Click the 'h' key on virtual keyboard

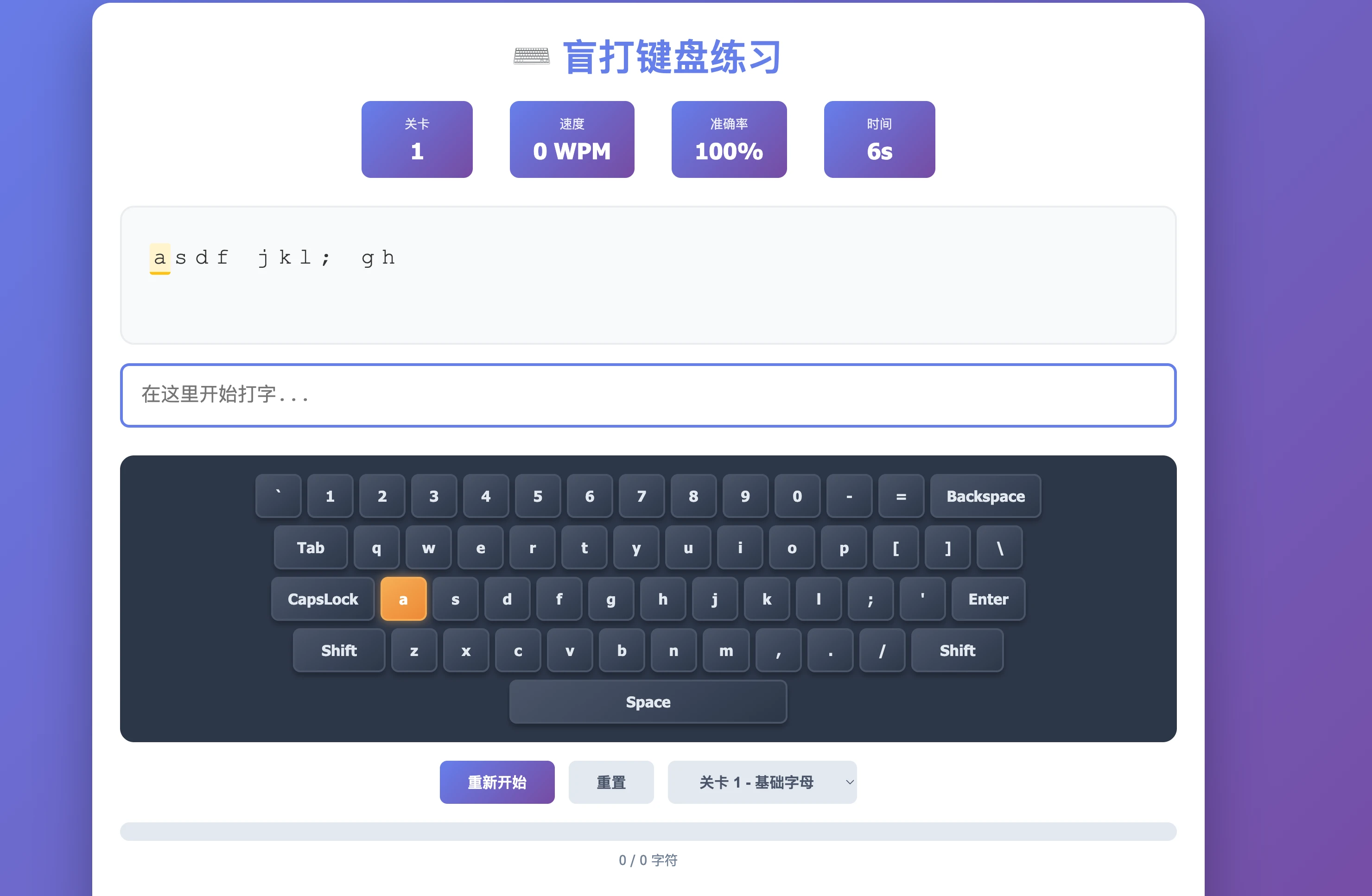coord(663,599)
